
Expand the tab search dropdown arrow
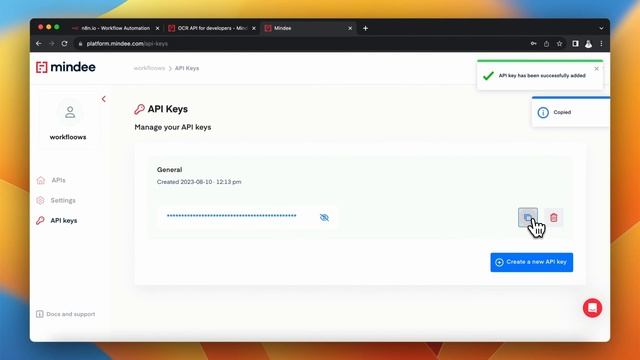[x=601, y=28]
